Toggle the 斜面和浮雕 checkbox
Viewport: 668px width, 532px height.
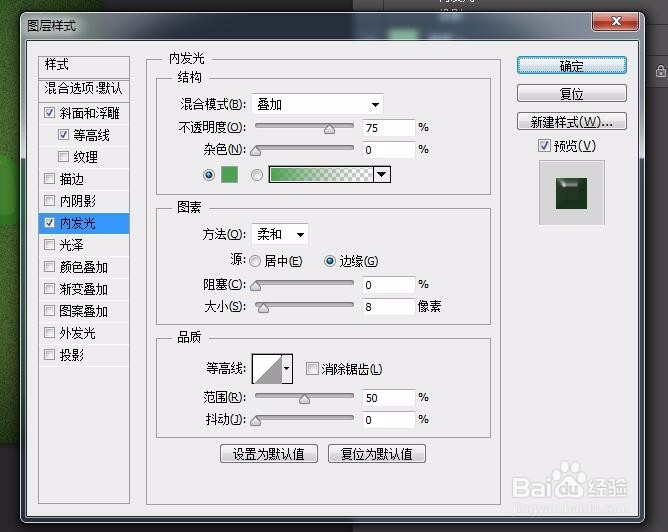tap(49, 112)
